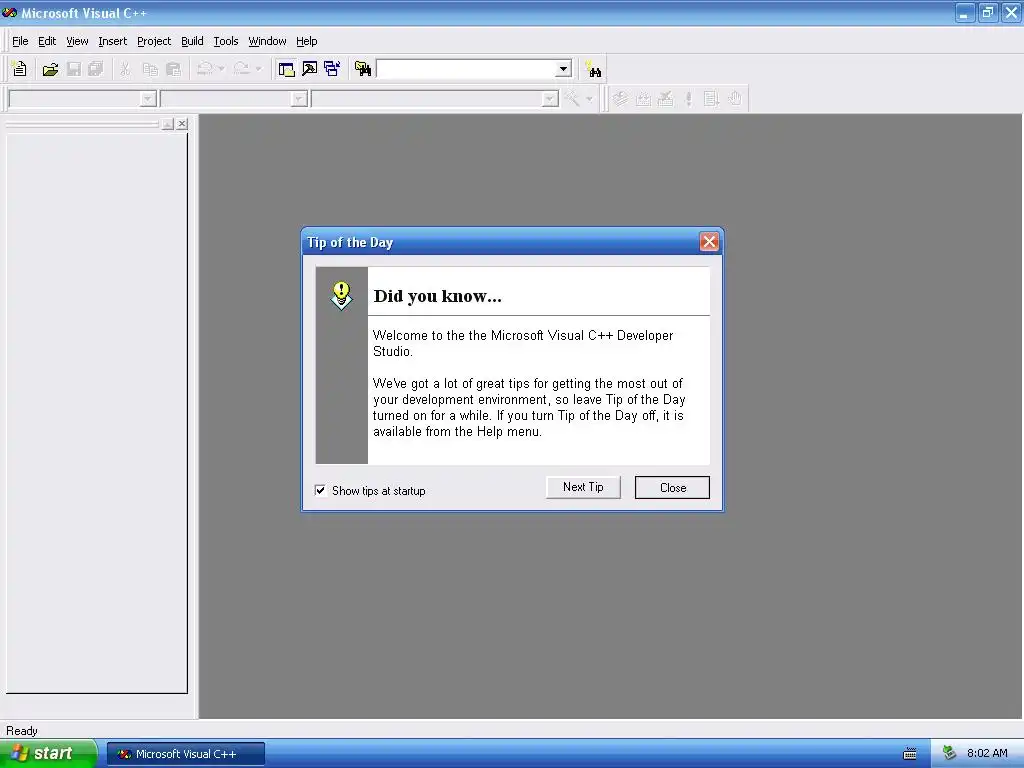Open the Undo history dropdown arrow
Image resolution: width=1024 pixels, height=768 pixels.
[221, 69]
